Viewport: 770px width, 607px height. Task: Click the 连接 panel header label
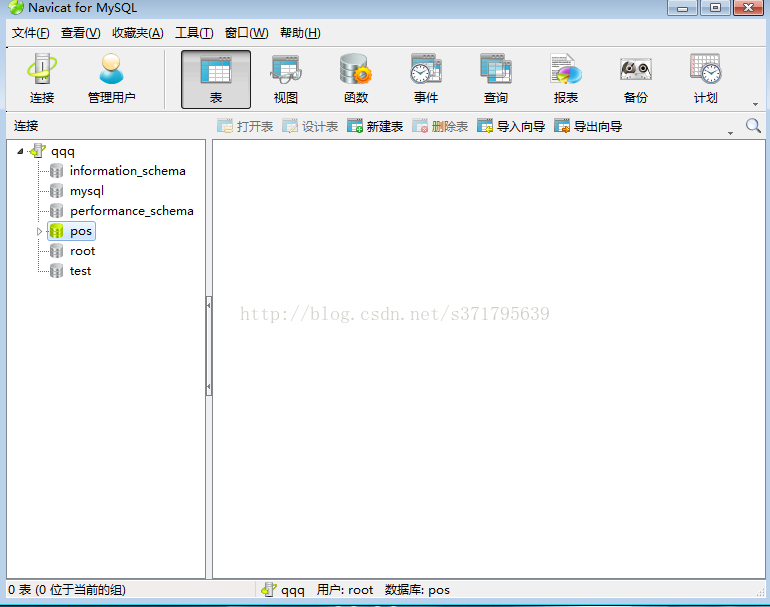pos(26,126)
